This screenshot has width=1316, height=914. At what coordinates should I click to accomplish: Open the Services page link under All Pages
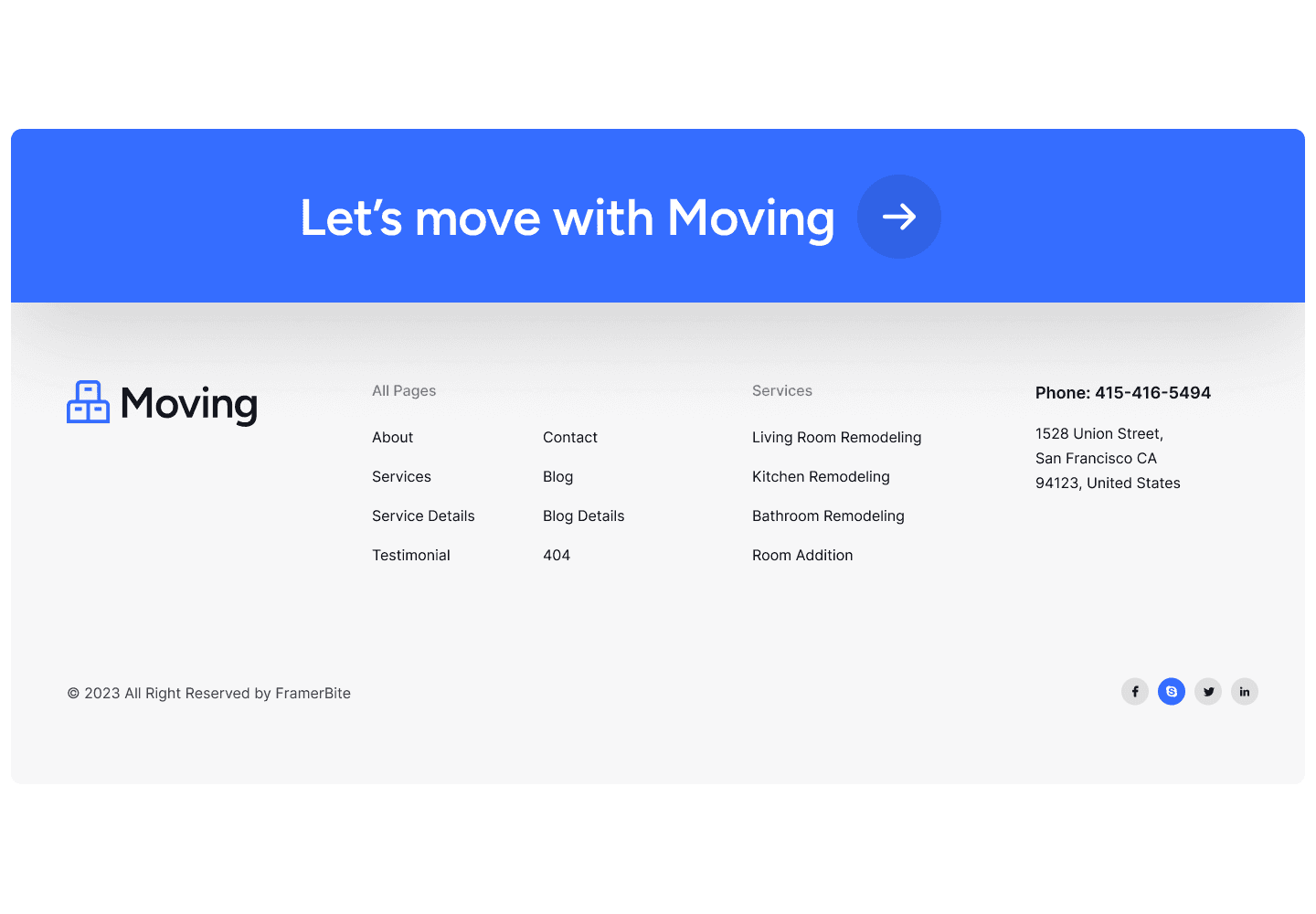[402, 477]
